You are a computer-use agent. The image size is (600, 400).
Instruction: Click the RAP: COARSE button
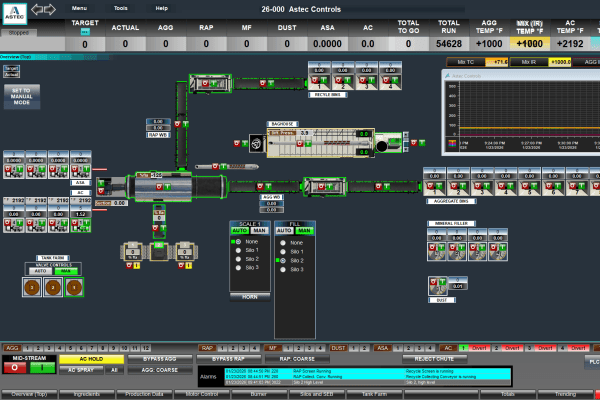point(297,359)
